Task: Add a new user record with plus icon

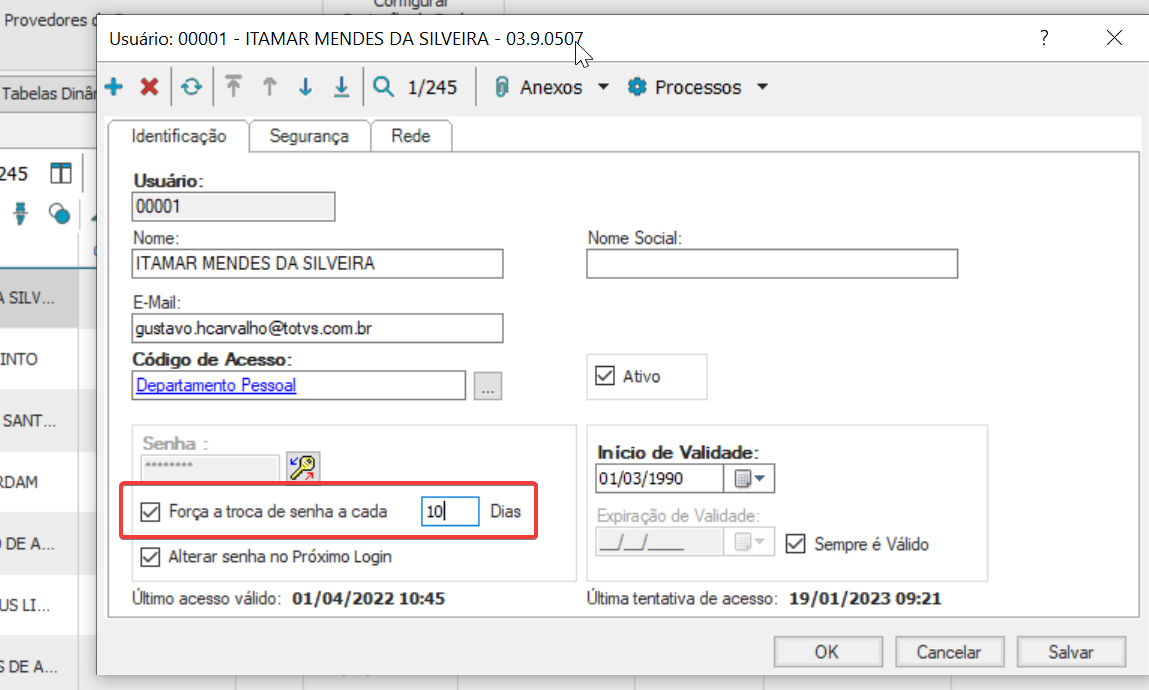Action: [114, 87]
